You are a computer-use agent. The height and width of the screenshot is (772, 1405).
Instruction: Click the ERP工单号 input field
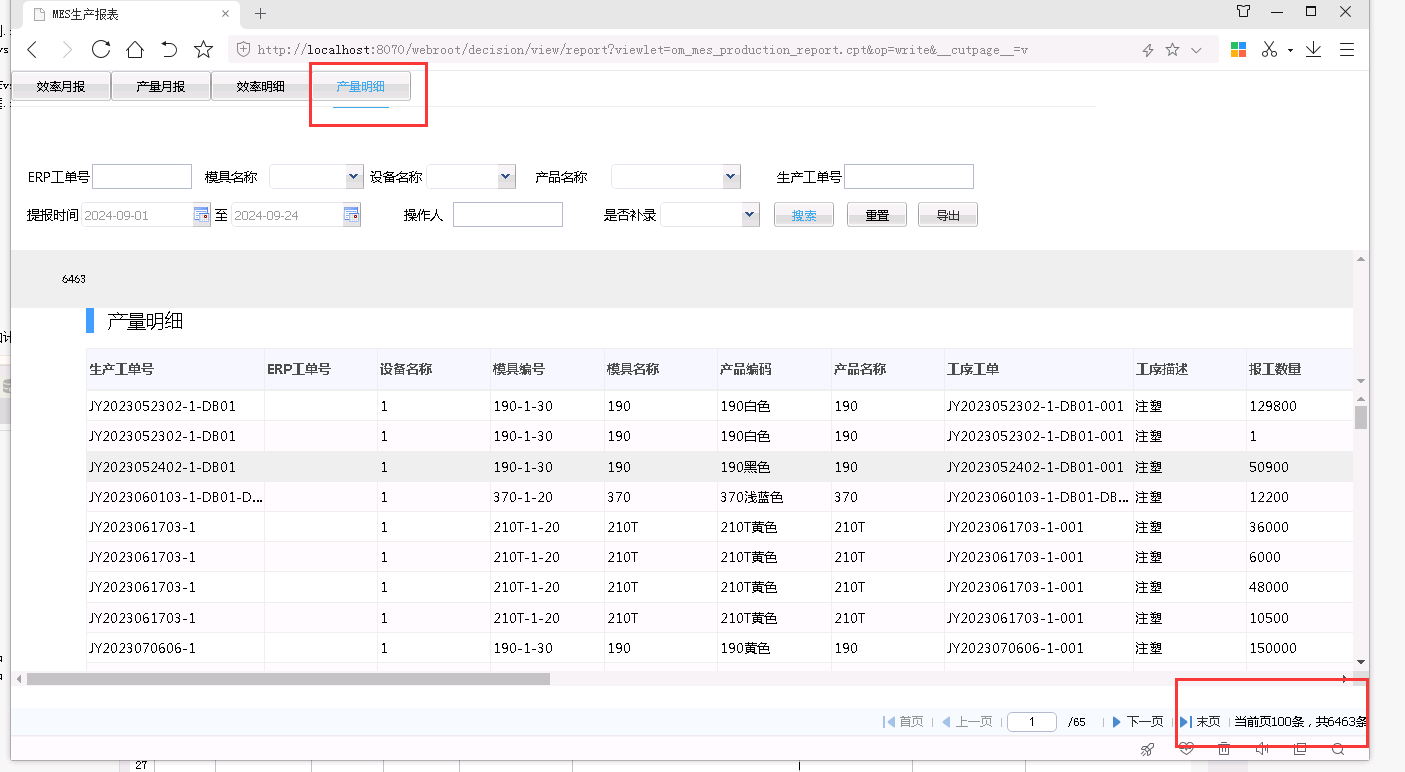[x=142, y=177]
